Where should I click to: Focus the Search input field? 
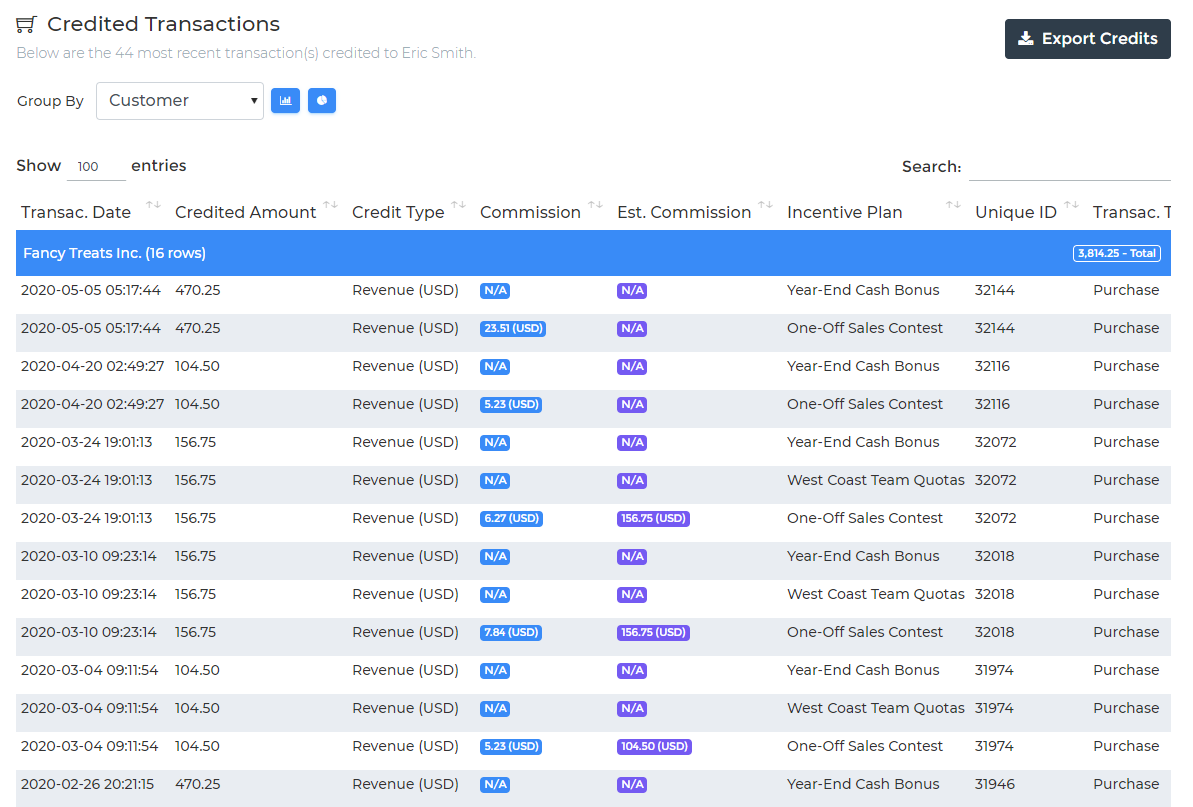coord(1069,167)
